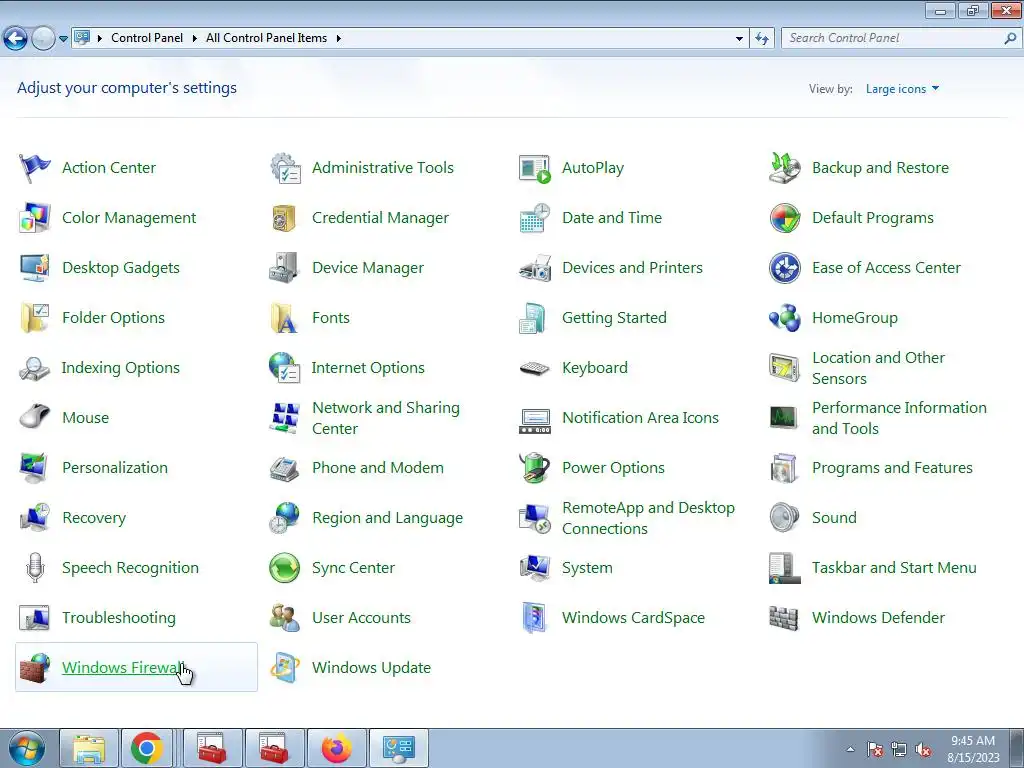The height and width of the screenshot is (768, 1024).
Task: Launch Google Chrome from the taskbar
Action: click(x=146, y=748)
